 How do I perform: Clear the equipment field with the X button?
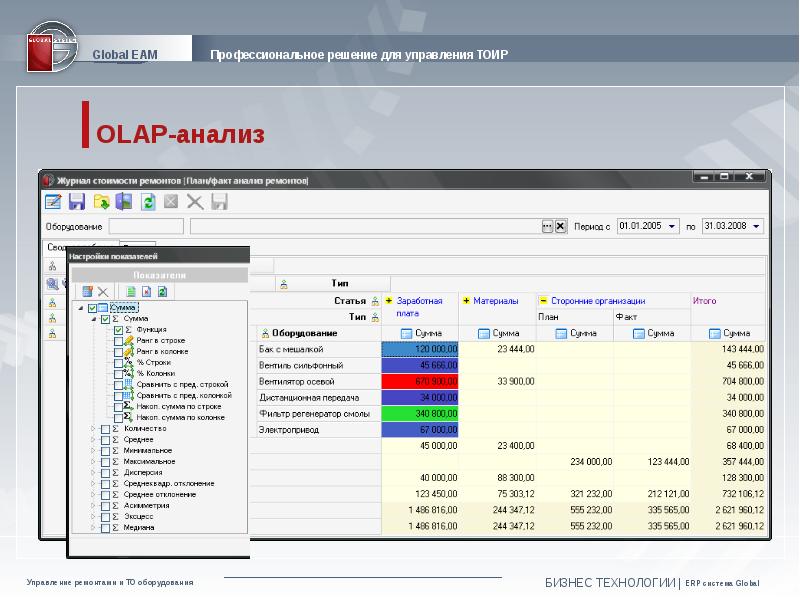[x=560, y=227]
